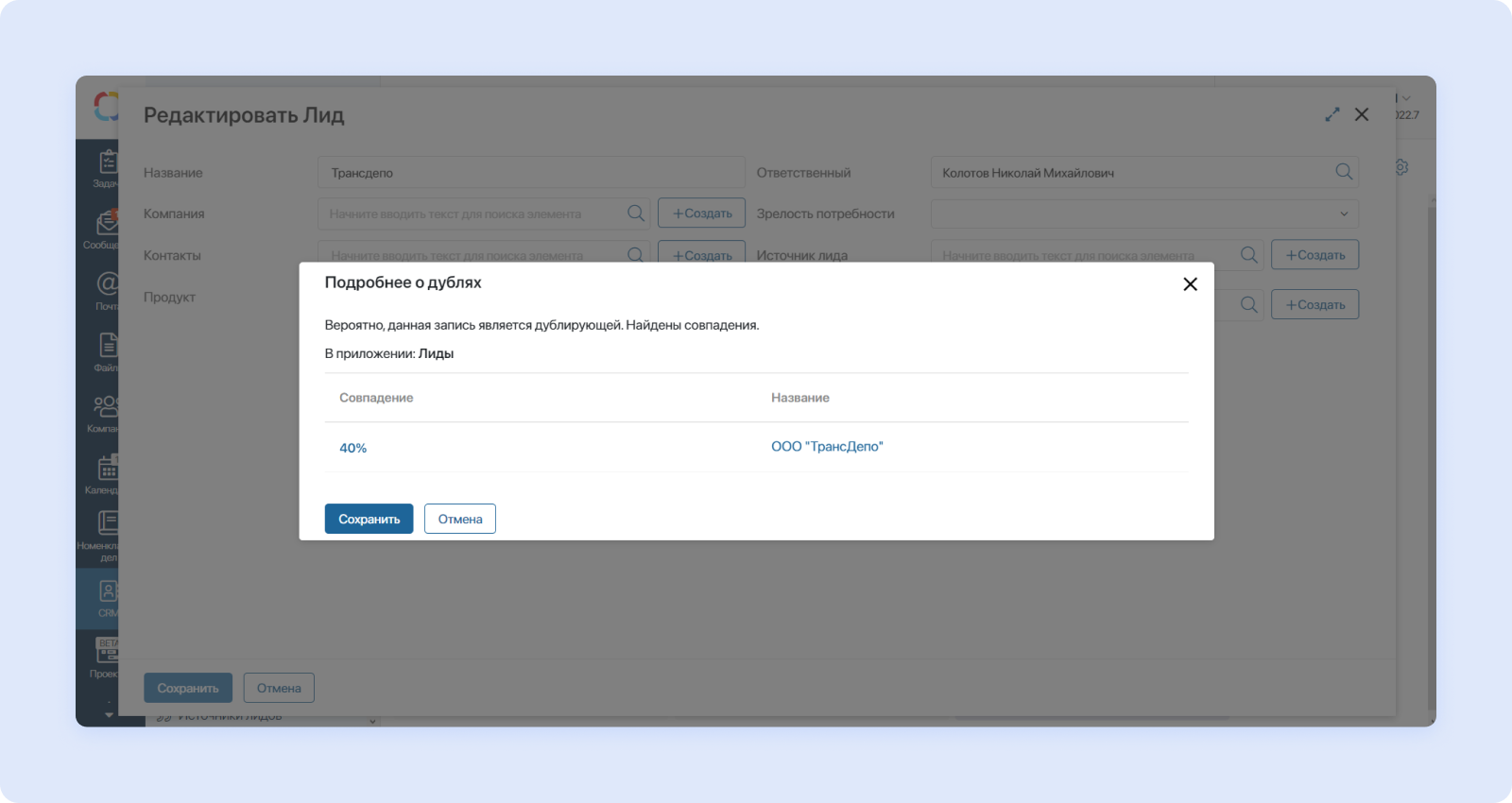Open the Messages icon in the sidebar
Image resolution: width=1512 pixels, height=803 pixels.
(x=106, y=229)
